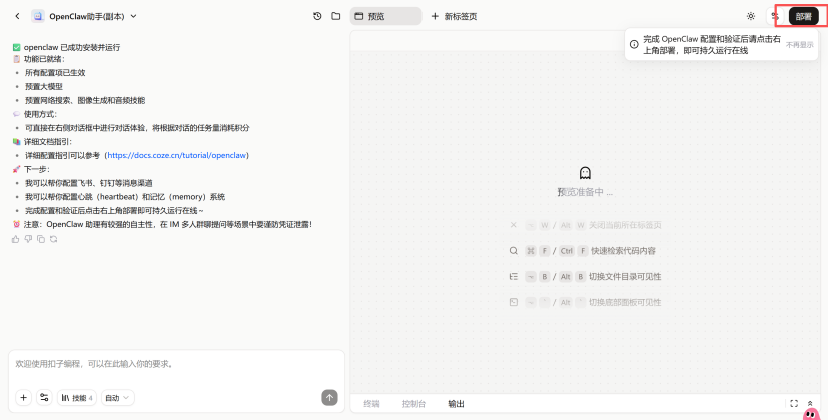Click the file tree shortcut hint icon
The width and height of the screenshot is (828, 420).
click(514, 276)
